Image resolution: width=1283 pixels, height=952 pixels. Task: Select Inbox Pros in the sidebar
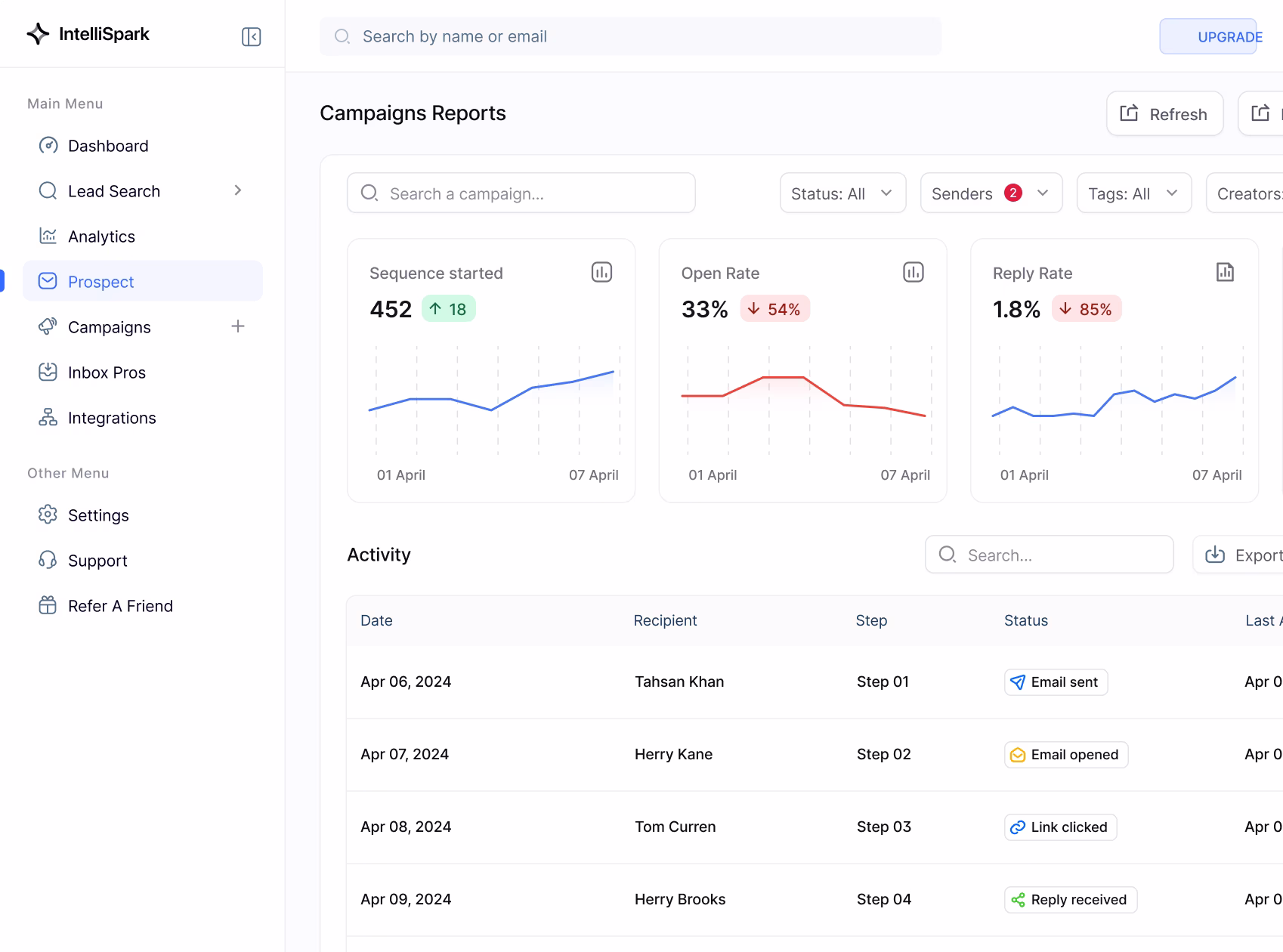click(107, 372)
